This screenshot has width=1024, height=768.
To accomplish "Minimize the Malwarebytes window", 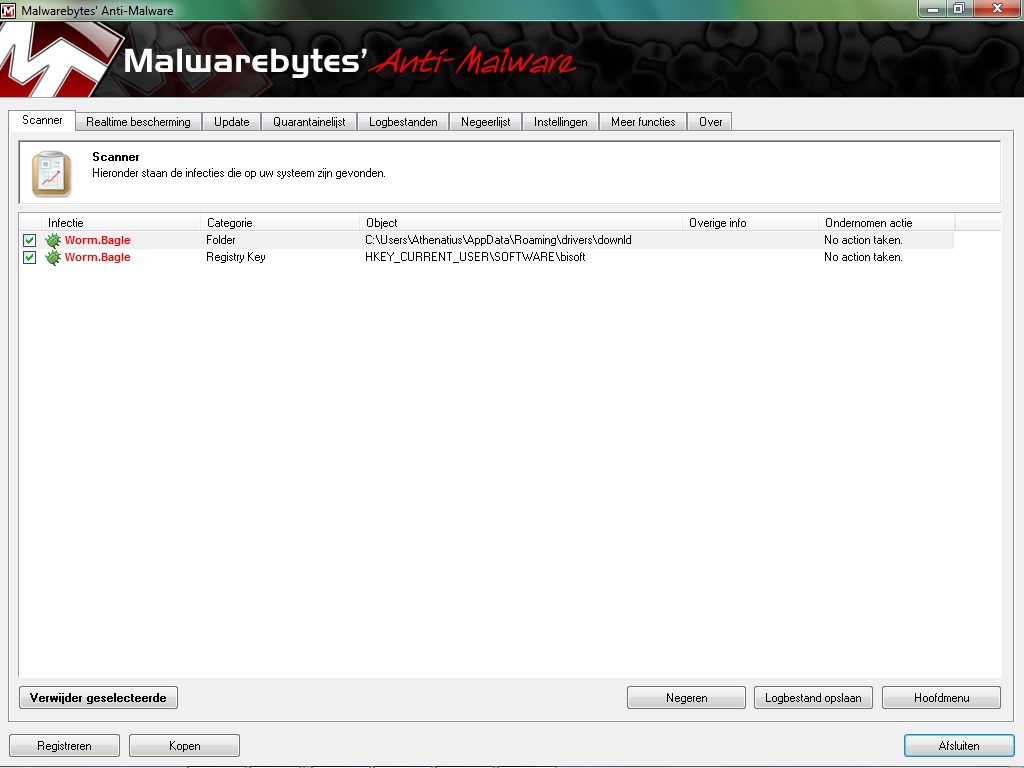I will coord(933,8).
